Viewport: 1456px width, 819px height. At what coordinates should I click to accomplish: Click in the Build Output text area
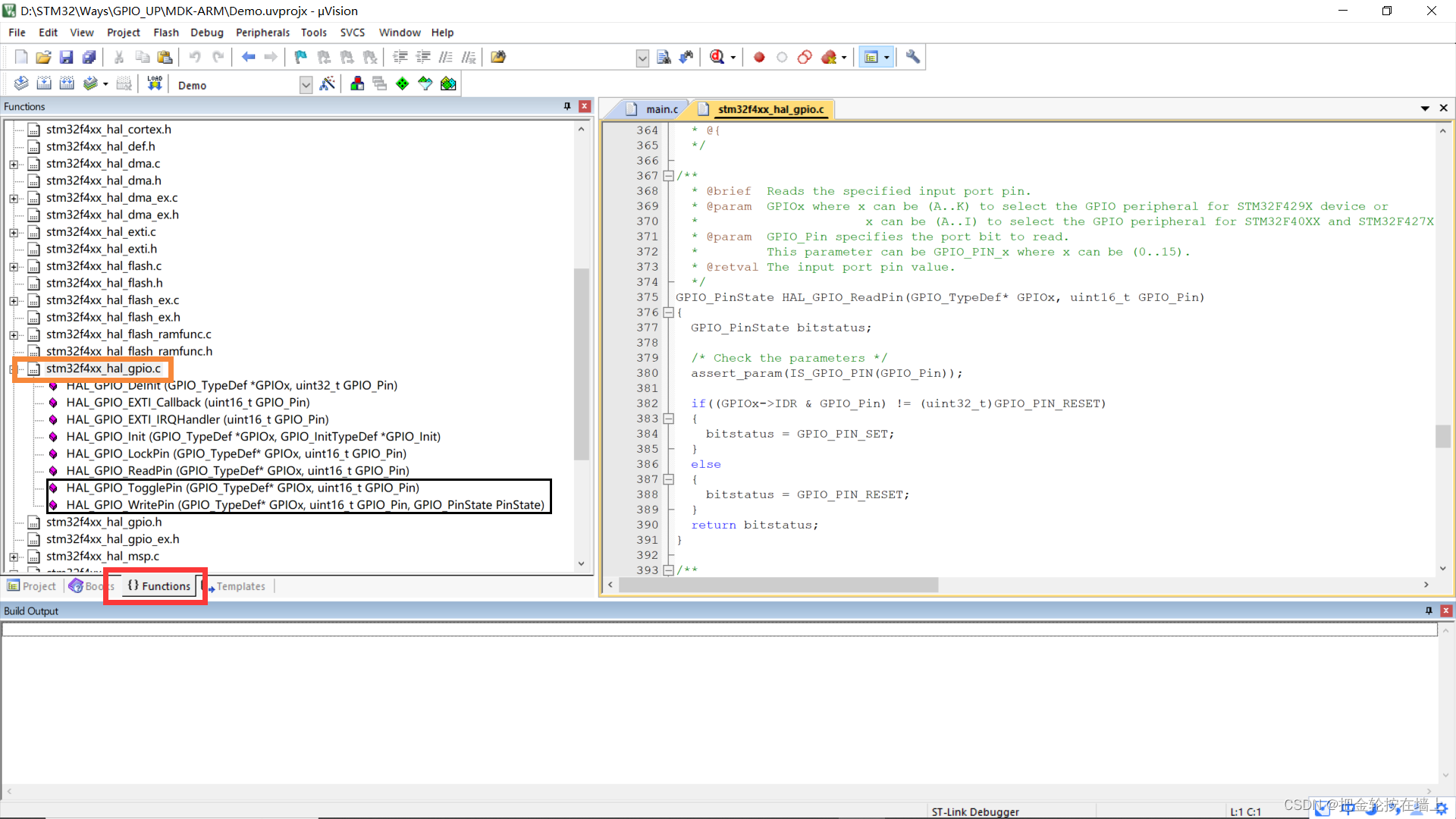point(719,705)
